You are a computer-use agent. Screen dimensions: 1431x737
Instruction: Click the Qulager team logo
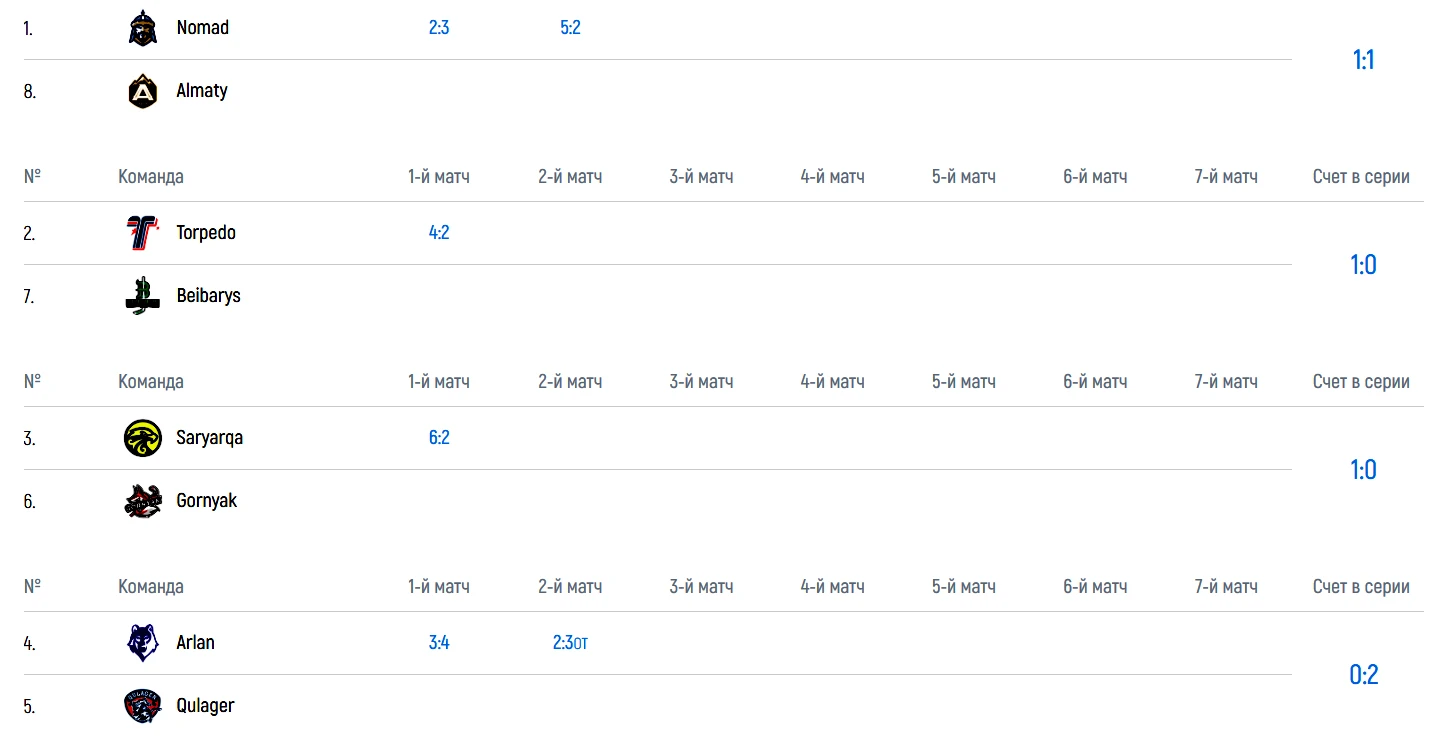[x=143, y=706]
